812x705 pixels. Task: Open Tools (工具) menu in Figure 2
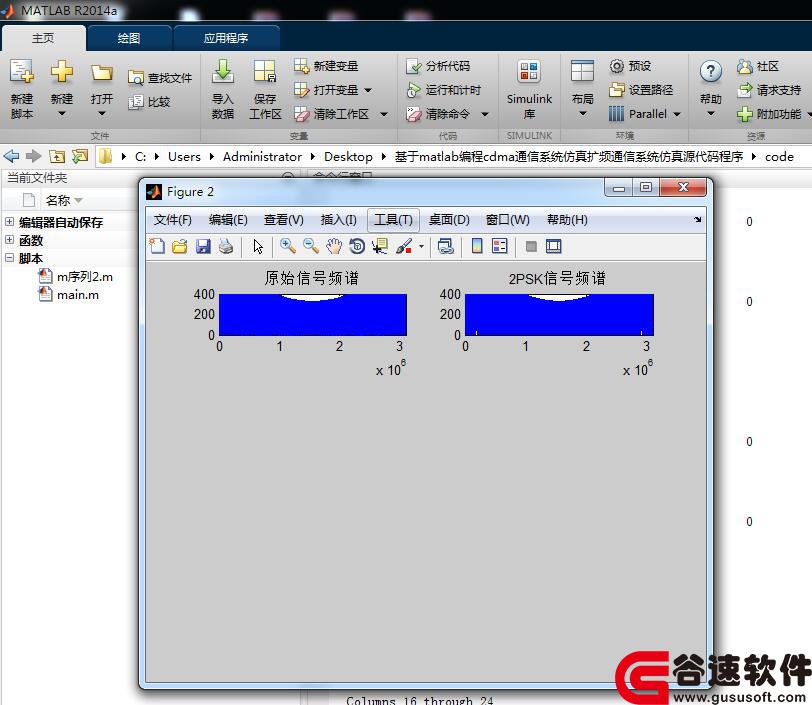[x=393, y=220]
